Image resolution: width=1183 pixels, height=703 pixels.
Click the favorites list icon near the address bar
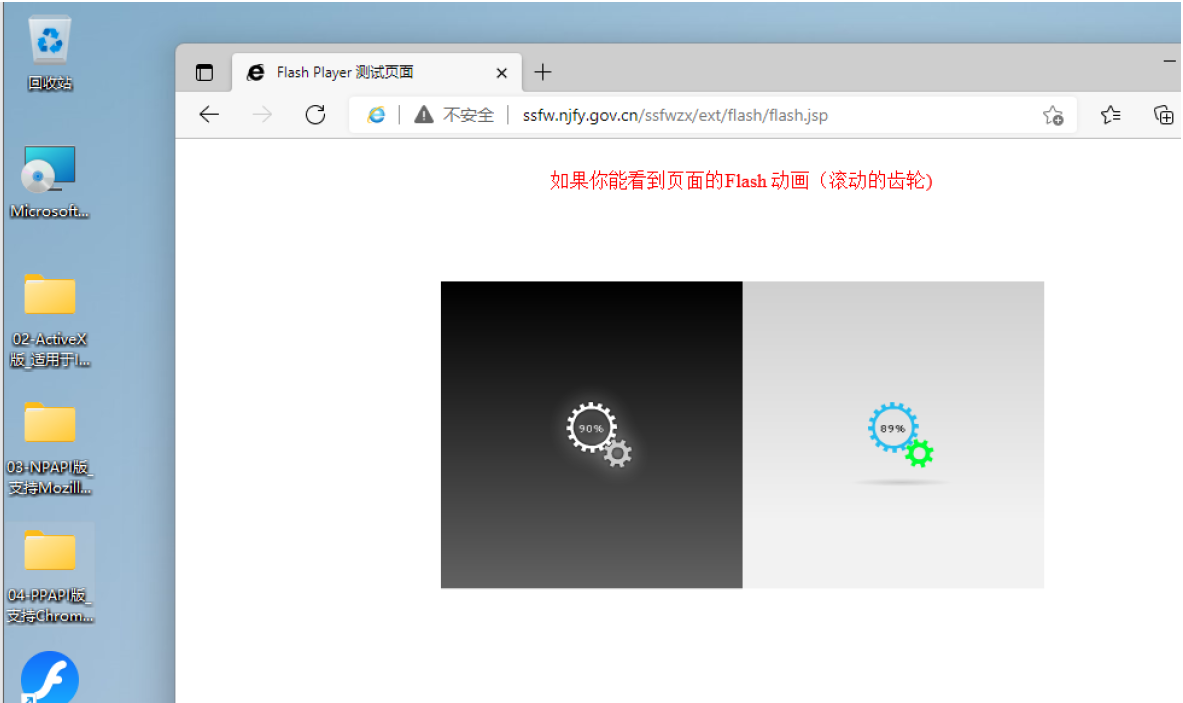(1110, 114)
